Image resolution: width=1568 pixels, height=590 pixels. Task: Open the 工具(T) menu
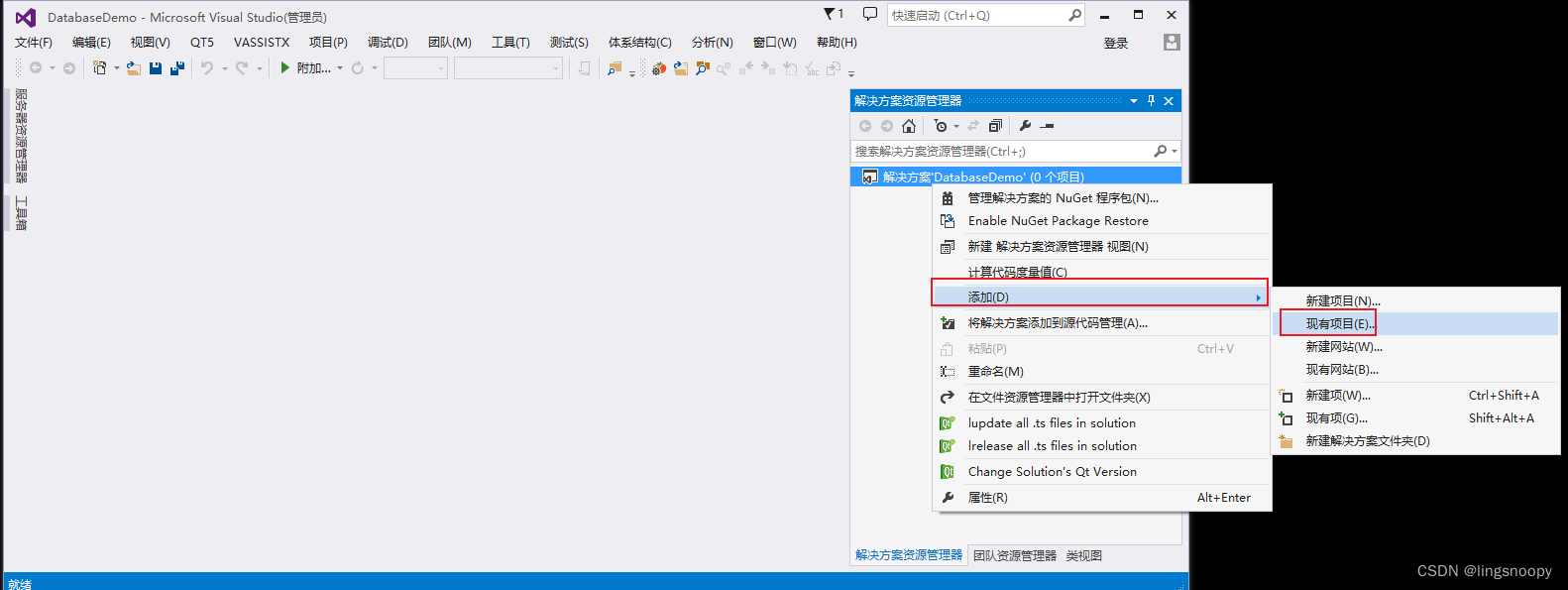510,43
